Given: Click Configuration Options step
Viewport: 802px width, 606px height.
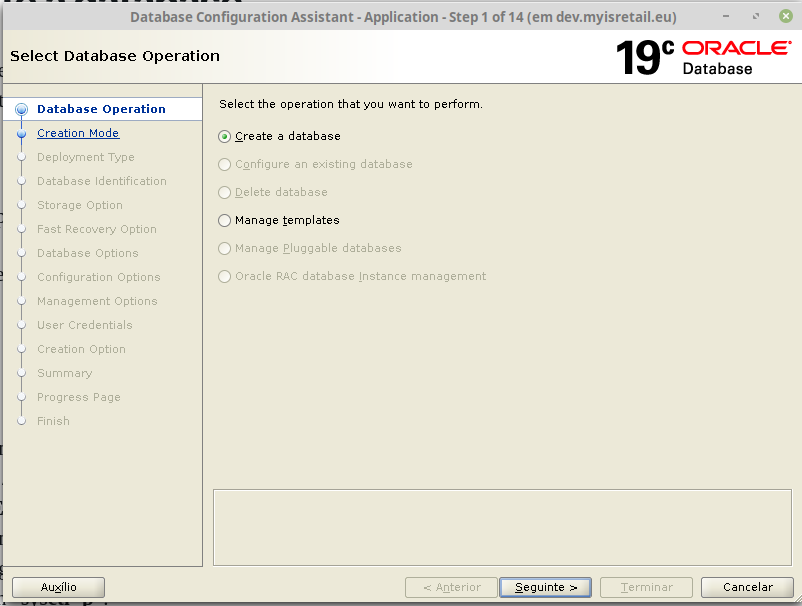Looking at the screenshot, I should click(99, 277).
